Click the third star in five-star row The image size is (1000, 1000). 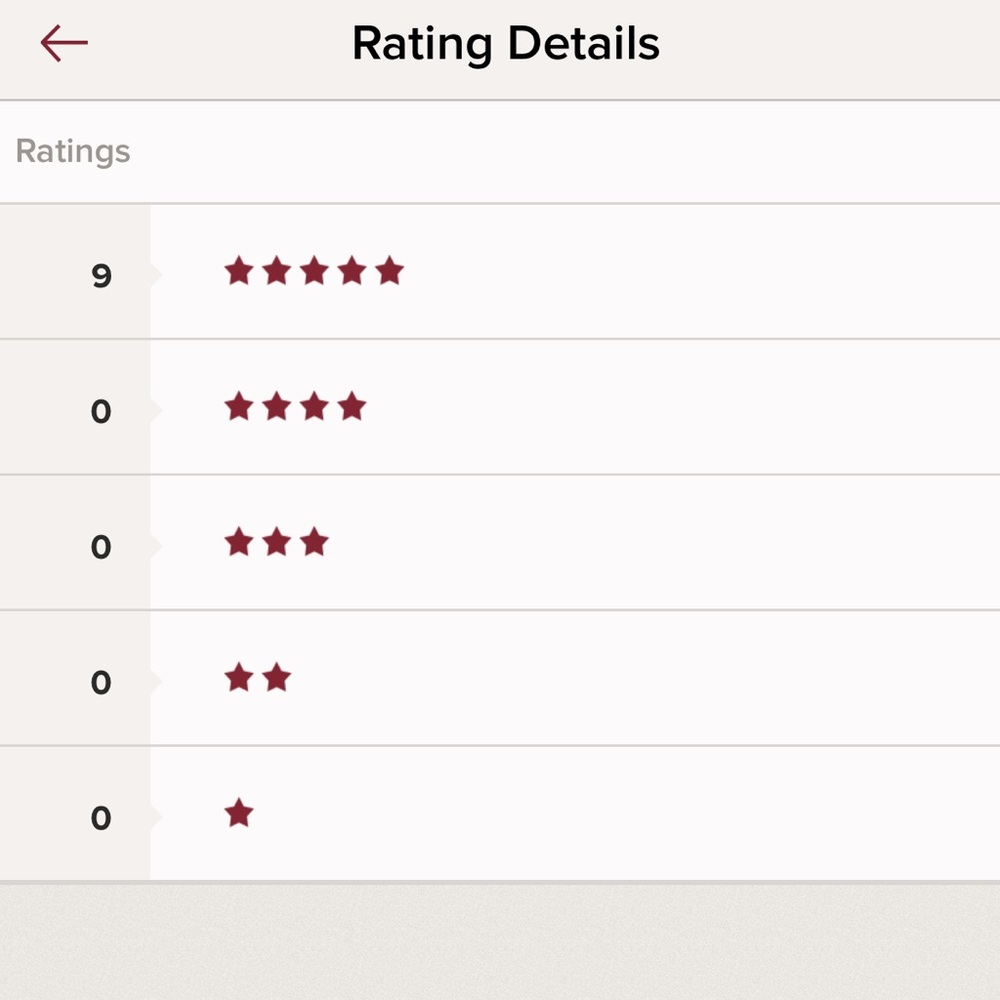tap(314, 270)
